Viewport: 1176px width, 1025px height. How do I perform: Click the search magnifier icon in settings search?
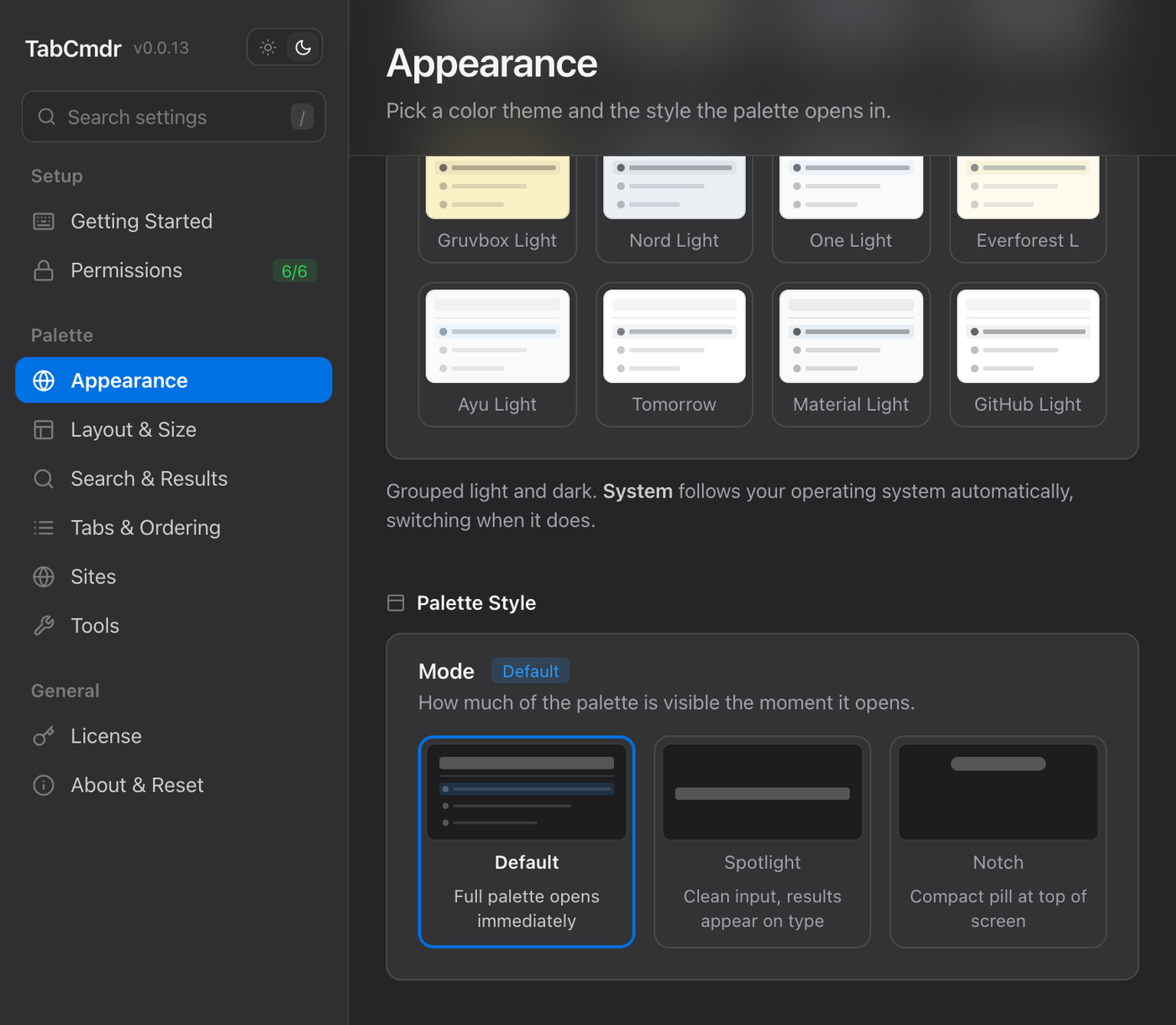click(x=47, y=117)
